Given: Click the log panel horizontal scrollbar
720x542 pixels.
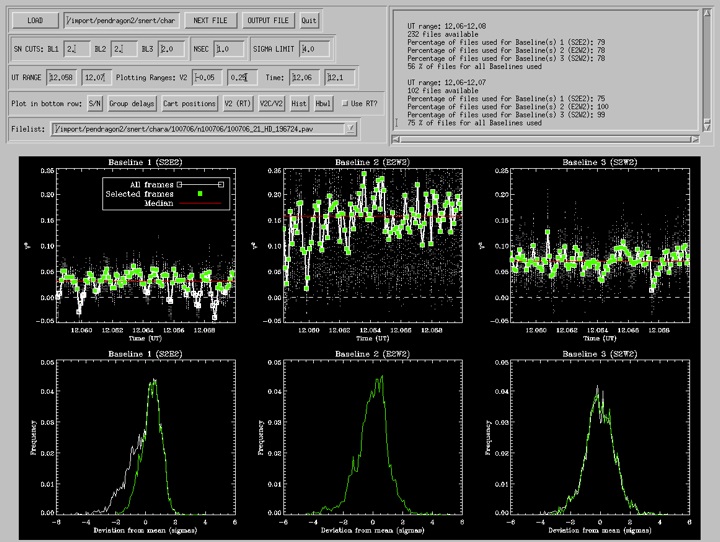Looking at the screenshot, I should coord(546,139).
